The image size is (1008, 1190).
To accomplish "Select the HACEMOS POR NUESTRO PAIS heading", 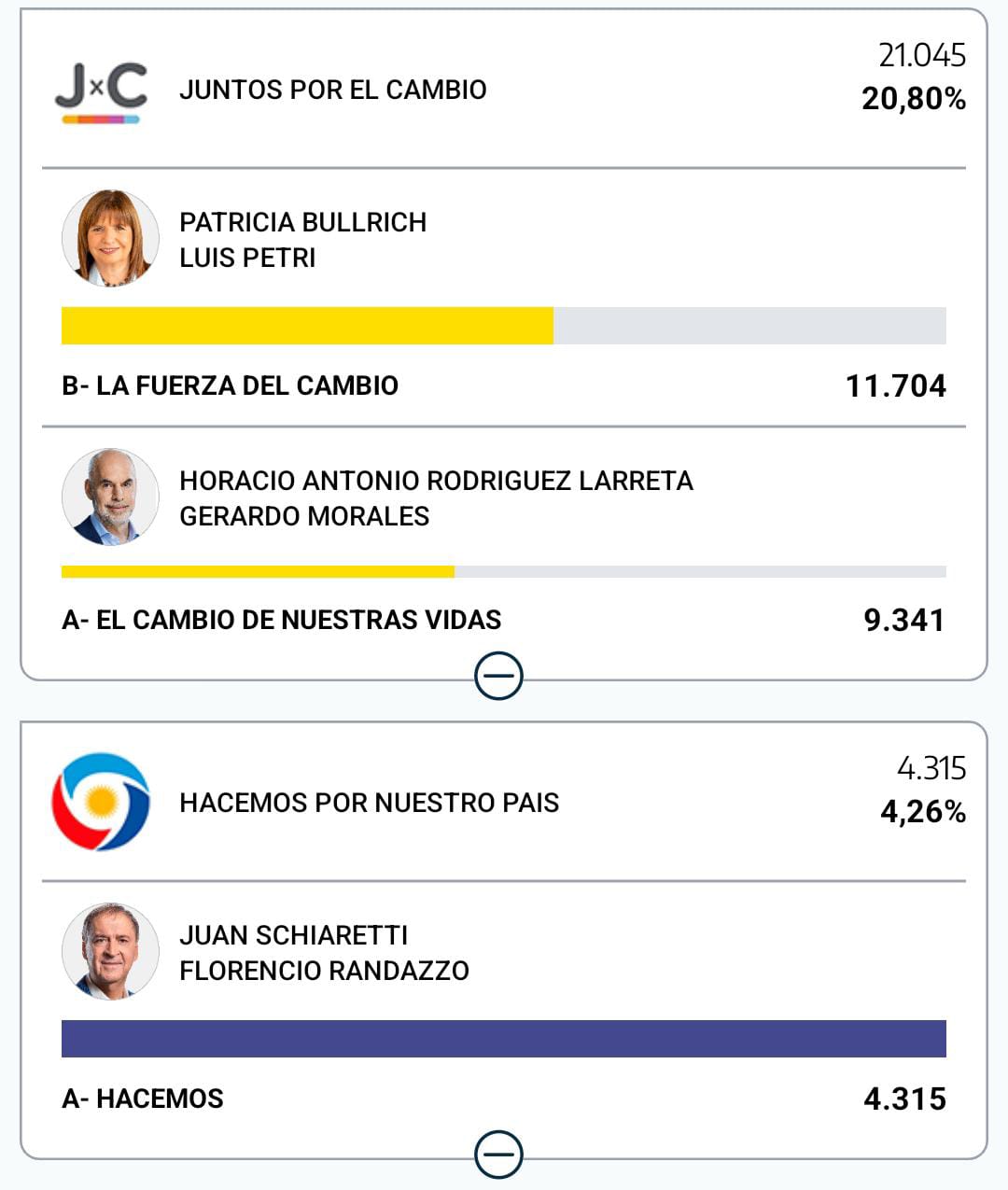I will pos(369,803).
